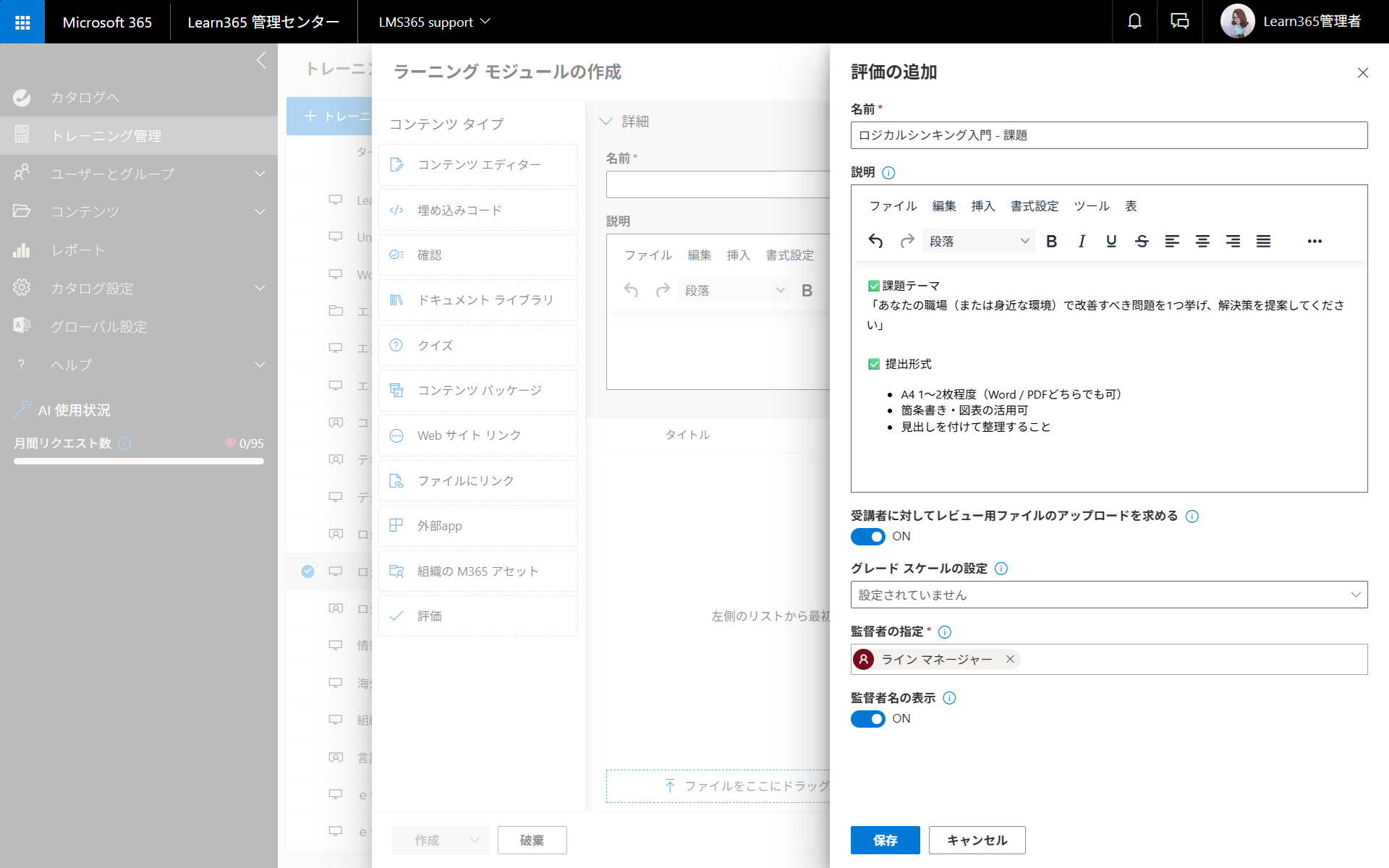Click undo in the 評価の追加 editor toolbar
1389x868 pixels.
click(x=875, y=241)
